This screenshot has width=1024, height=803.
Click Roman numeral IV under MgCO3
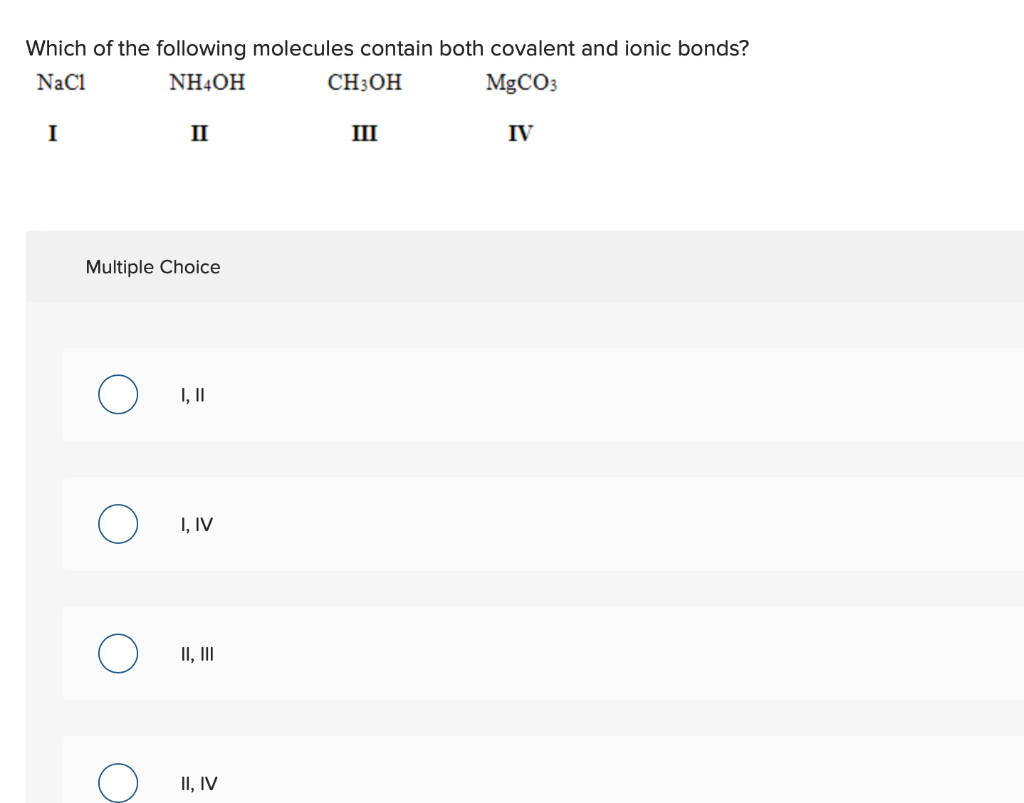click(x=520, y=133)
